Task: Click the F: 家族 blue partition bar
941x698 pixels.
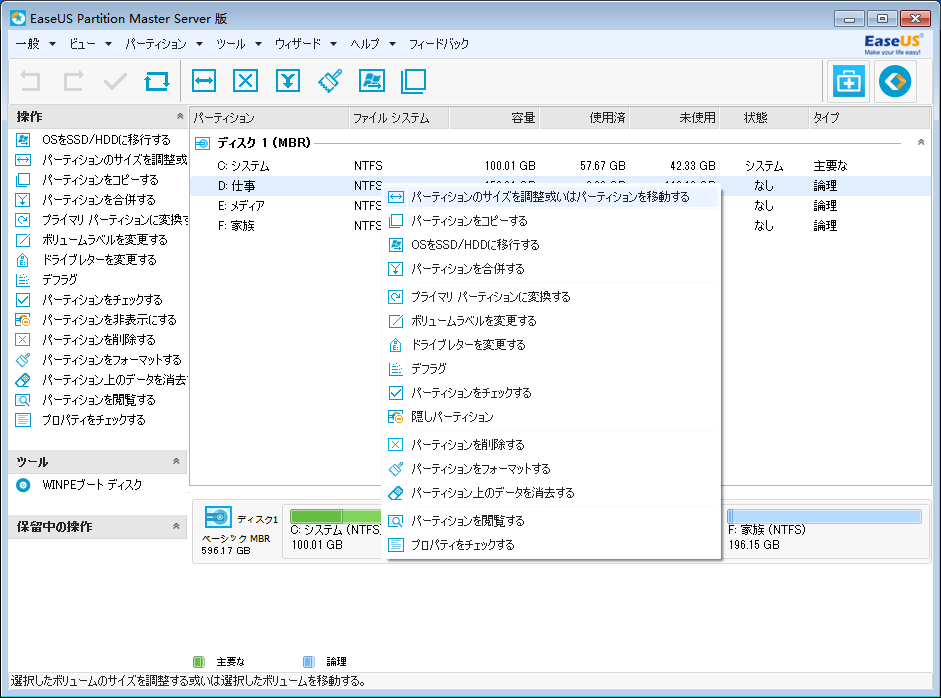Action: [x=824, y=516]
